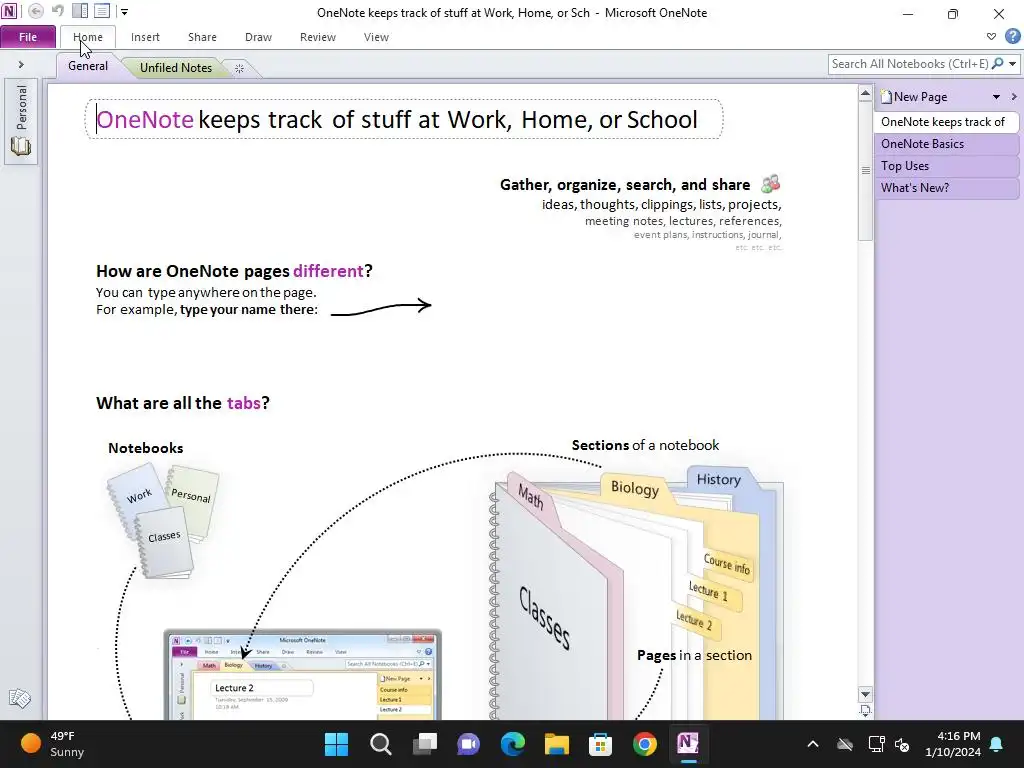Screen dimensions: 1024x768
Task: Click the vertical scrollbar thumb
Action: click(865, 171)
